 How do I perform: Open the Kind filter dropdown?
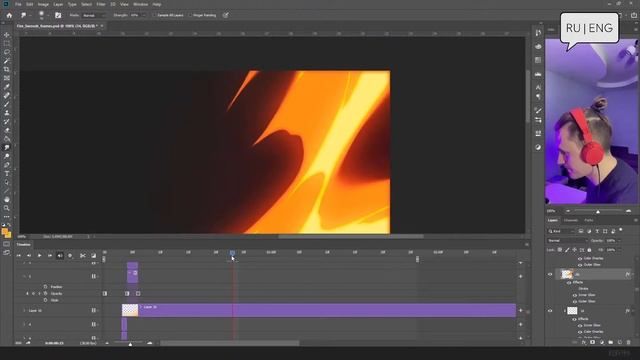pyautogui.click(x=562, y=231)
